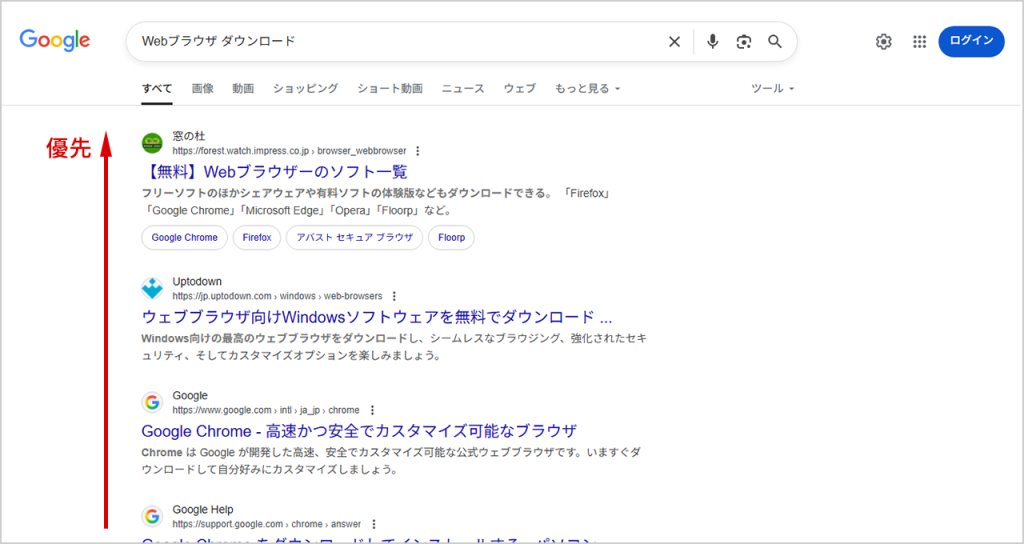
Task: Switch to 画像 tab
Action: [x=202, y=88]
